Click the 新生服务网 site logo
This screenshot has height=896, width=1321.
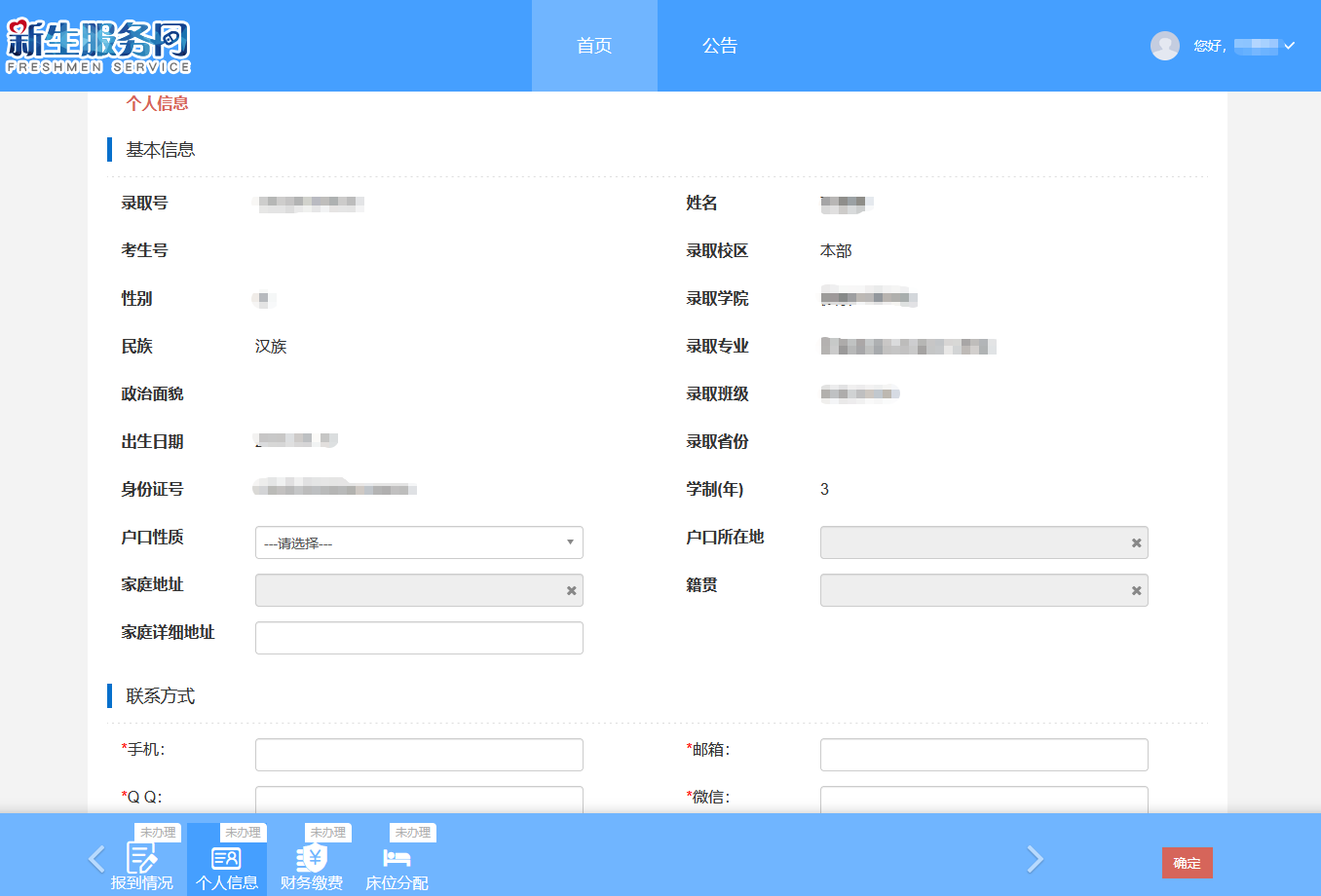coord(98,46)
